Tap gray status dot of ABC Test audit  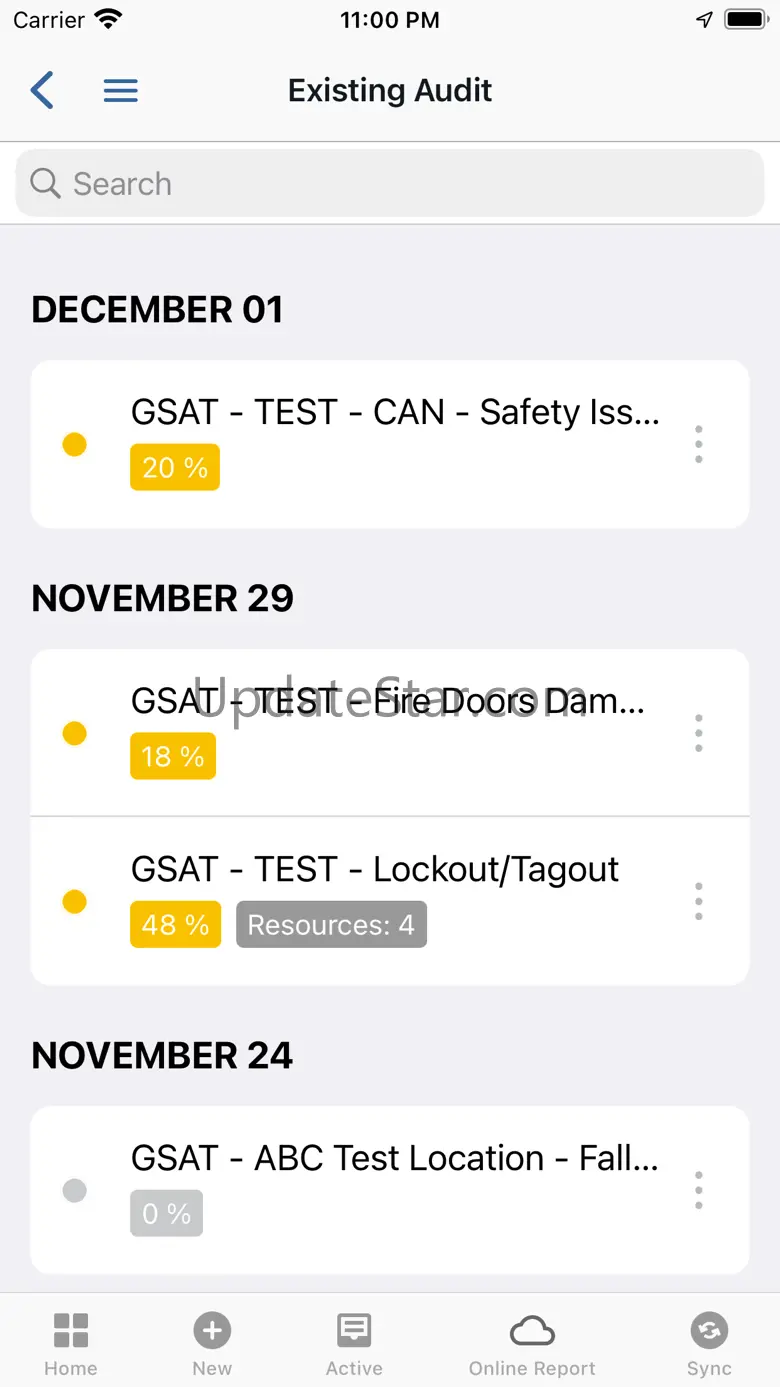click(x=75, y=1190)
